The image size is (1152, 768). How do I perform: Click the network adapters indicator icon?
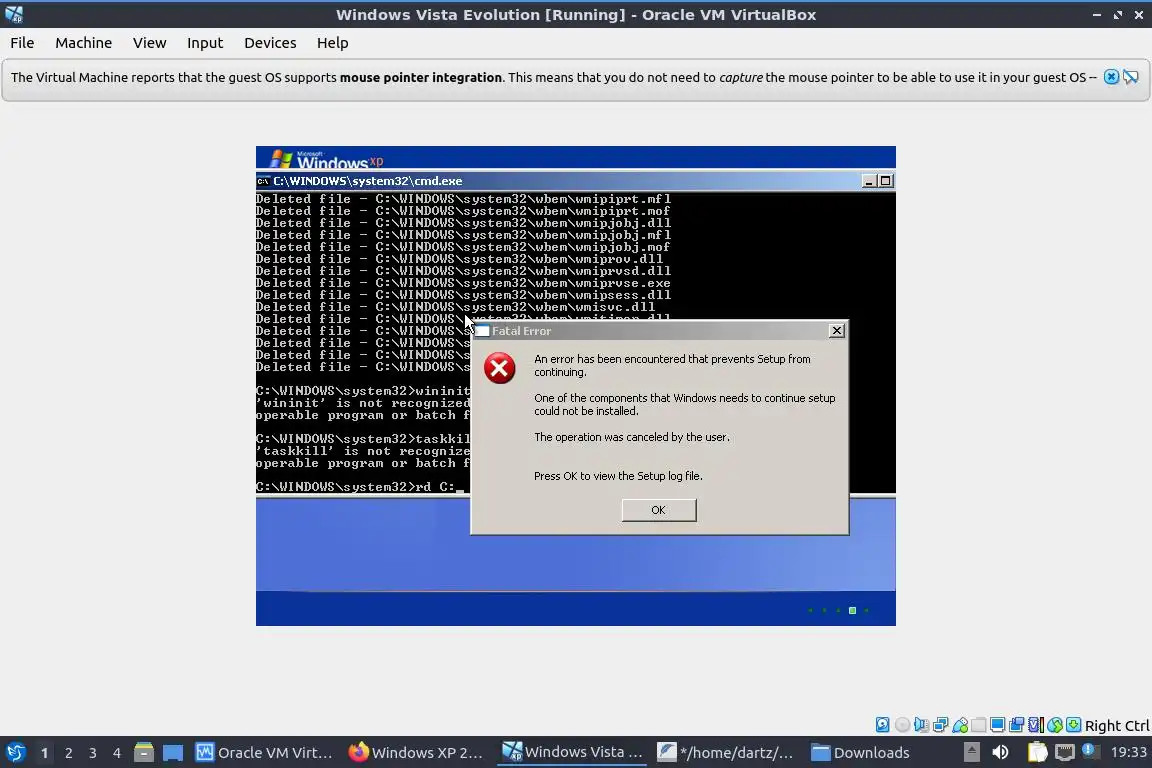tap(940, 725)
